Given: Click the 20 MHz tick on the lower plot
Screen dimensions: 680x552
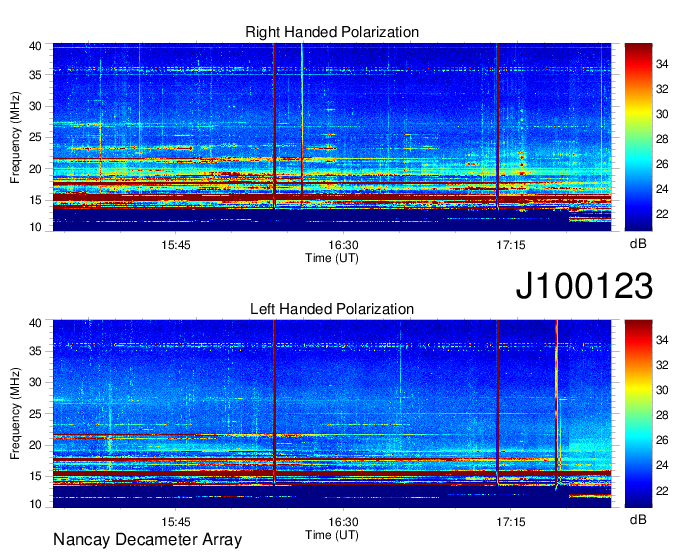Looking at the screenshot, I should 35,445.
